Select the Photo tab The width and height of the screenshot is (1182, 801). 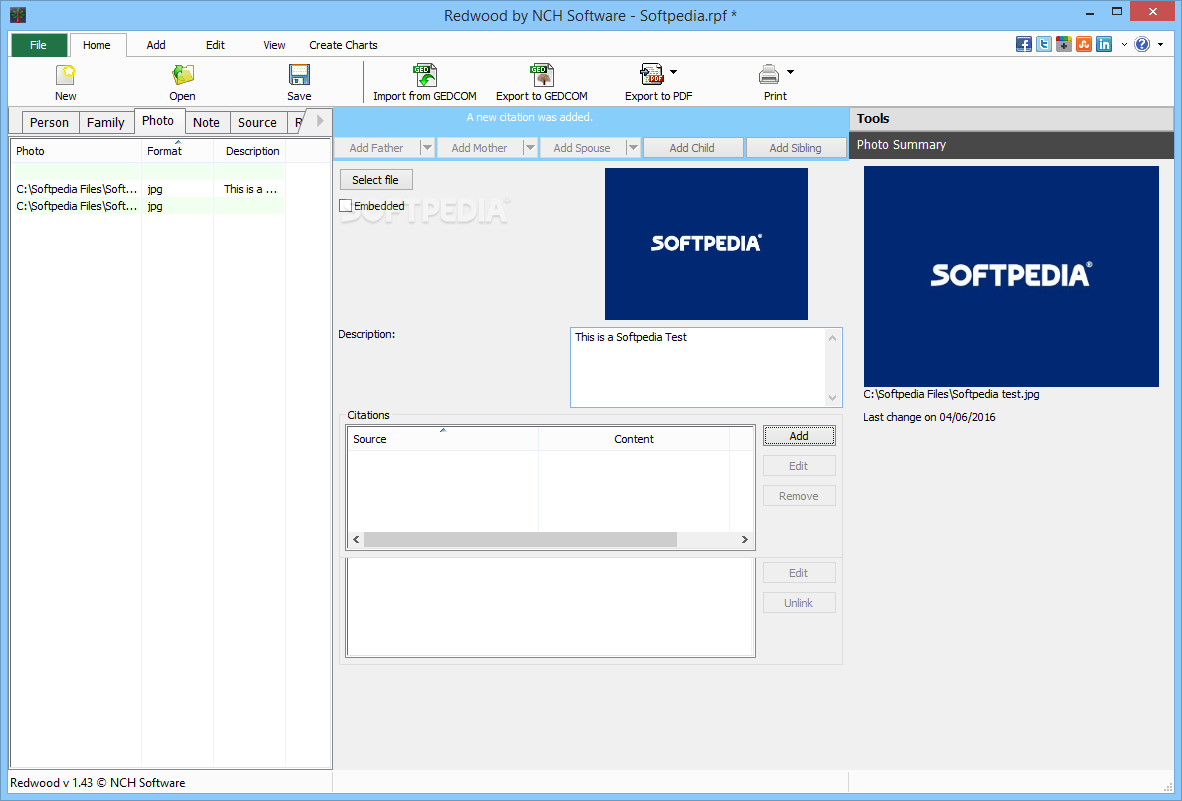(158, 121)
